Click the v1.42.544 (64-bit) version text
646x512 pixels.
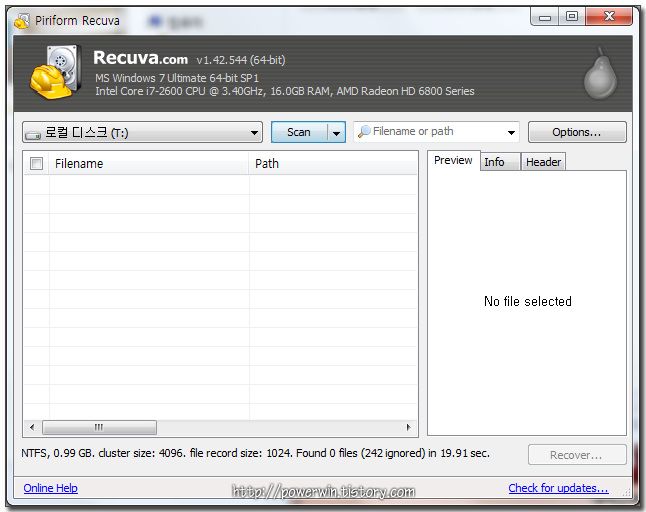pyautogui.click(x=241, y=60)
